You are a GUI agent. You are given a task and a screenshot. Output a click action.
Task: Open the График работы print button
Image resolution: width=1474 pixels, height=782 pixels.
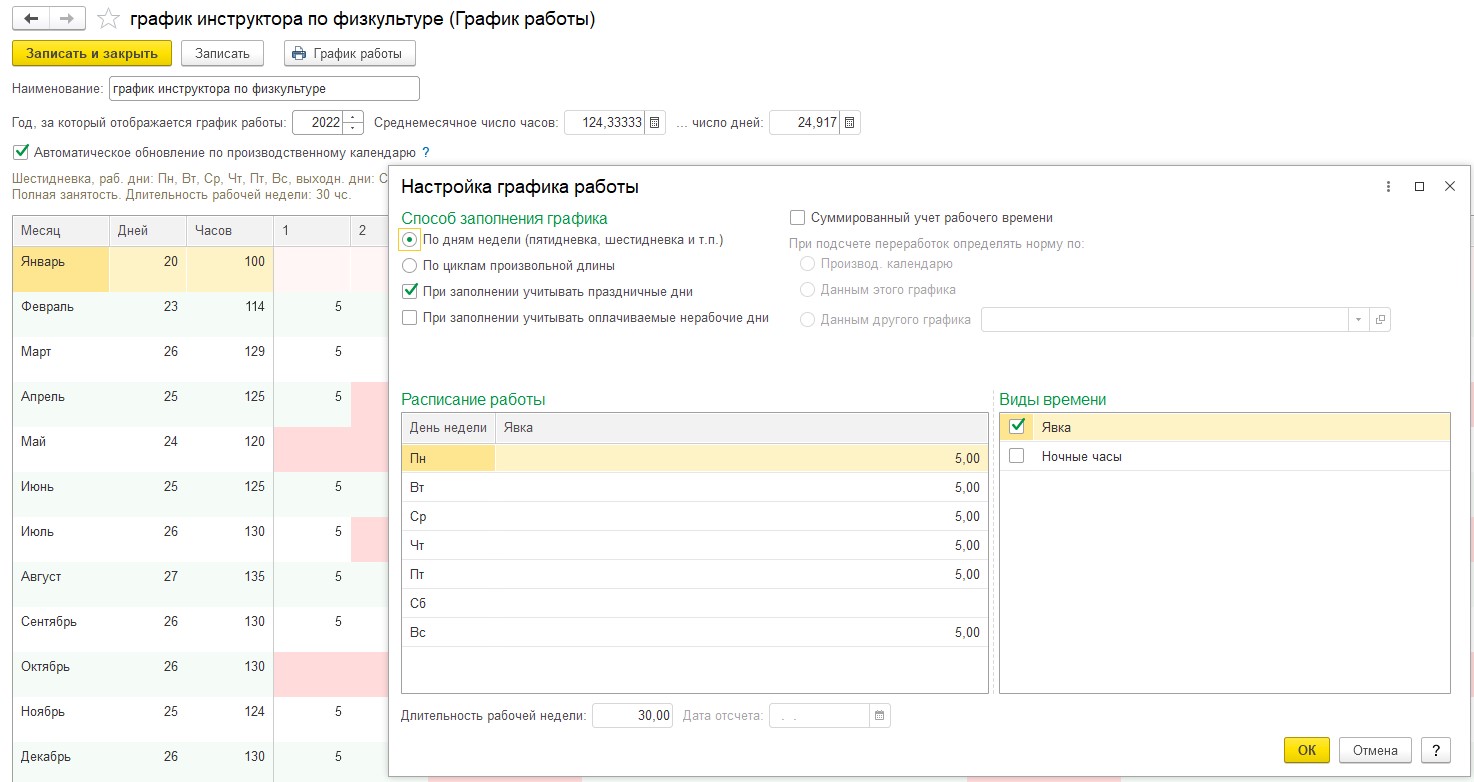click(349, 53)
